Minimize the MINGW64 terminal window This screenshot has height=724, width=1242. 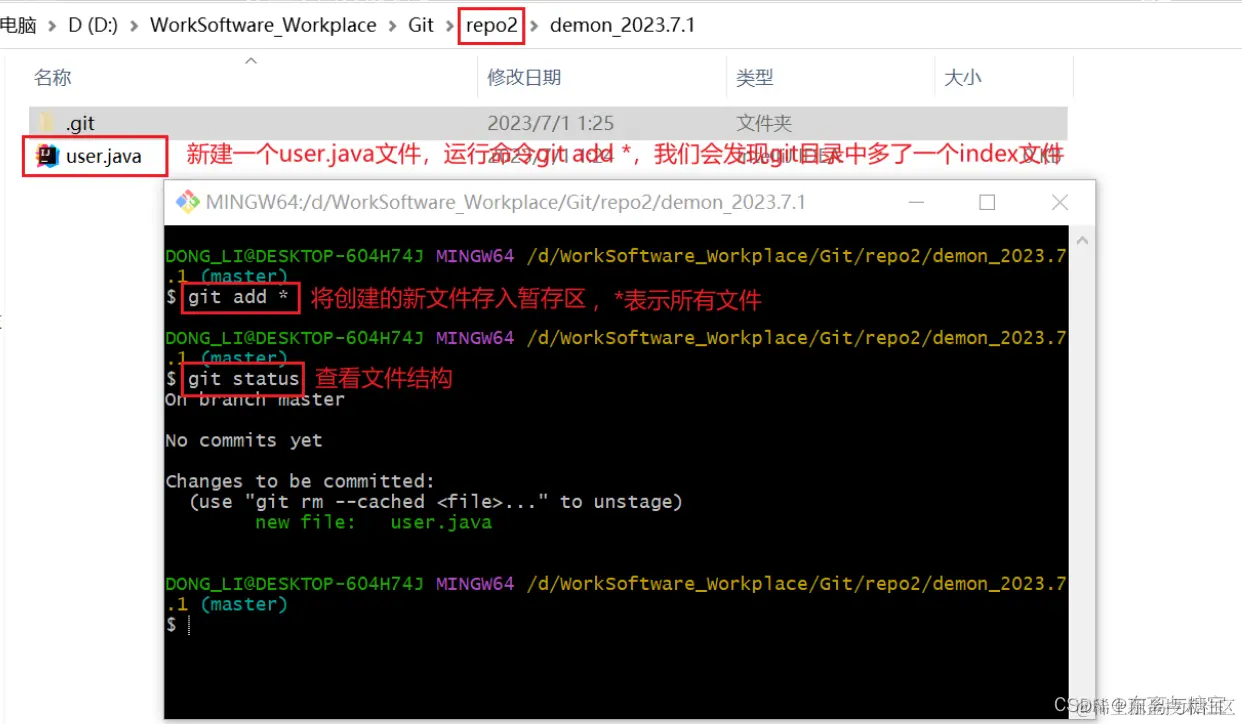(x=915, y=202)
